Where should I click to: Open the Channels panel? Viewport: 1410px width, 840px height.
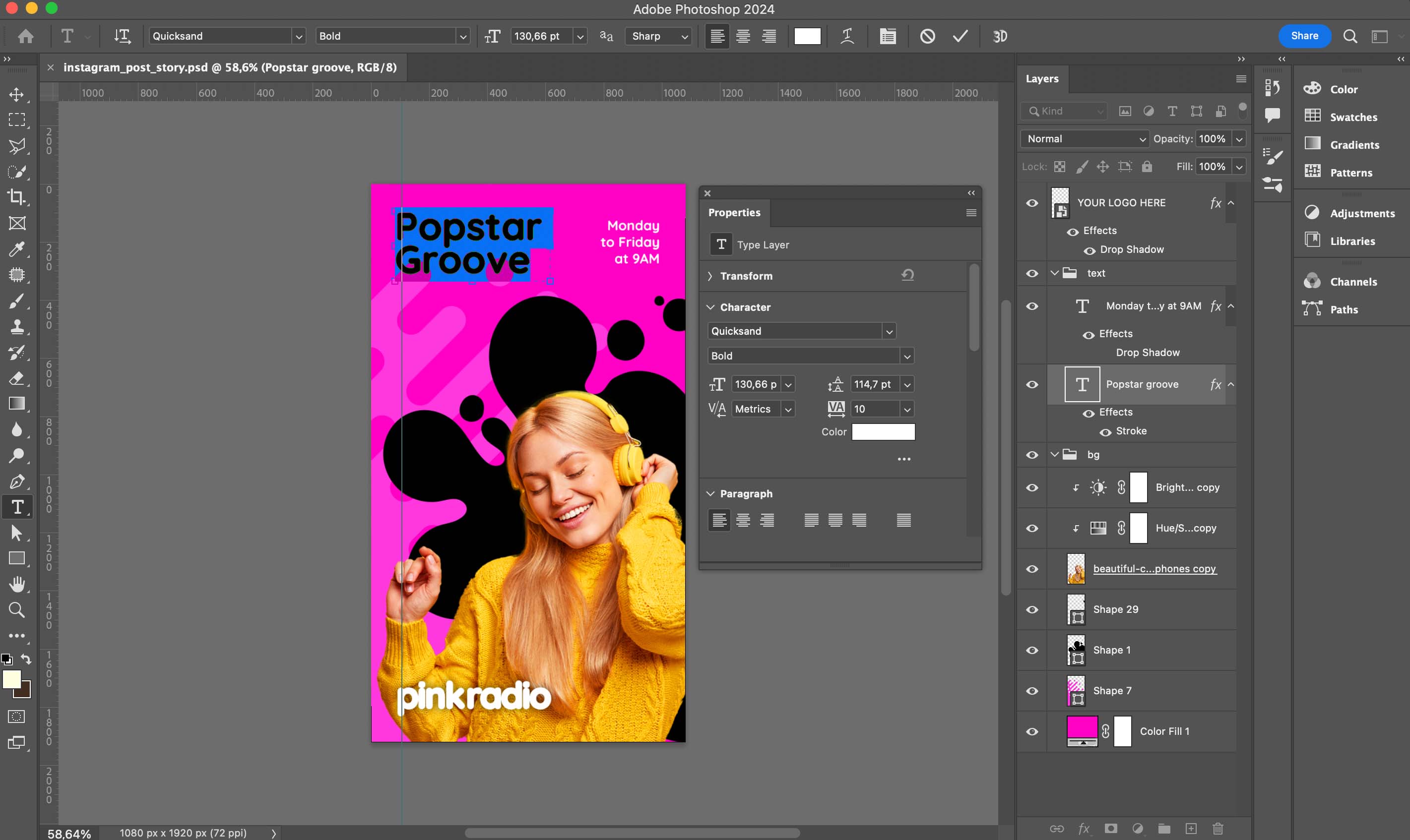click(1353, 282)
